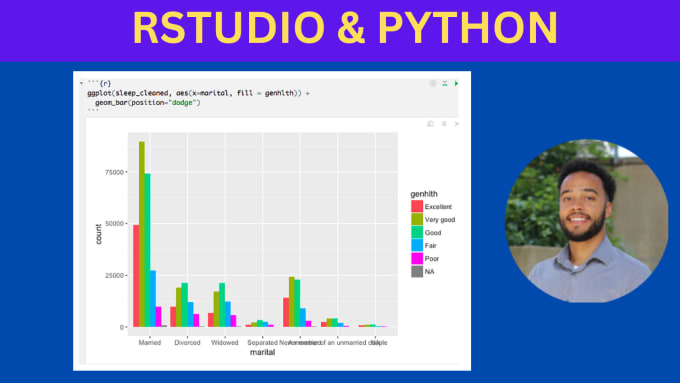Click the Poor legend swatch
680x383 pixels.
417,259
